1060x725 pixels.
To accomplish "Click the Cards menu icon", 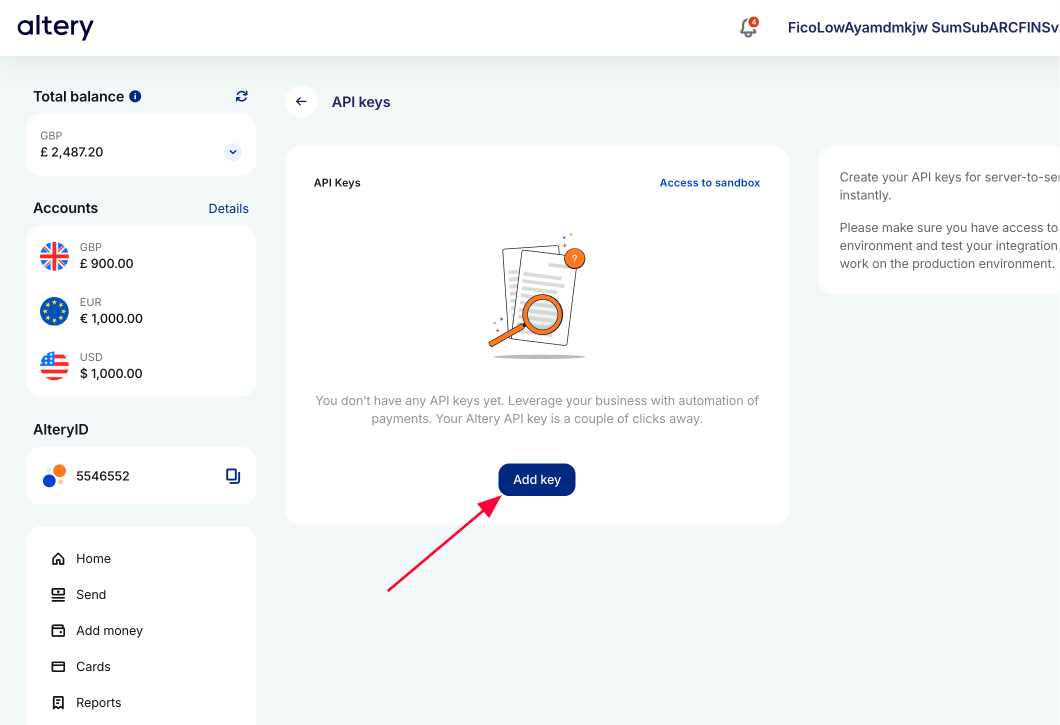I will pyautogui.click(x=58, y=667).
